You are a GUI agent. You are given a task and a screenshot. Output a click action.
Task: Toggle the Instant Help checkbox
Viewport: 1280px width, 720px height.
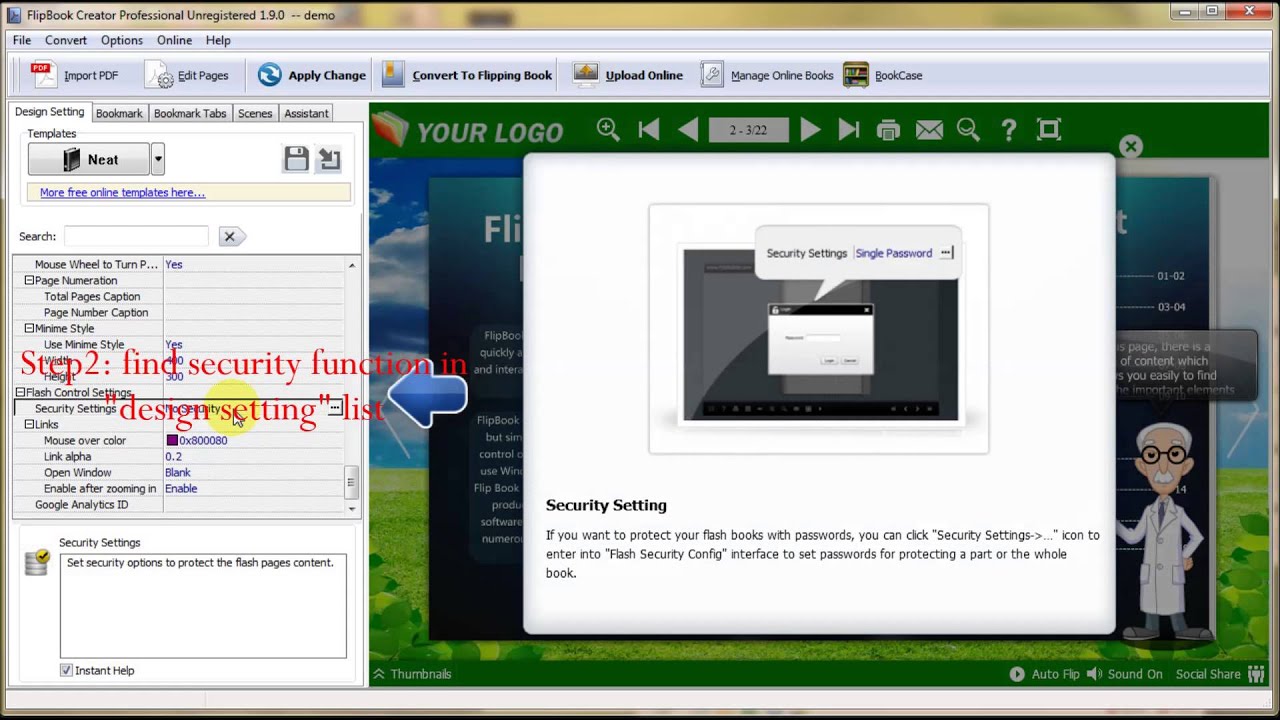(x=66, y=670)
